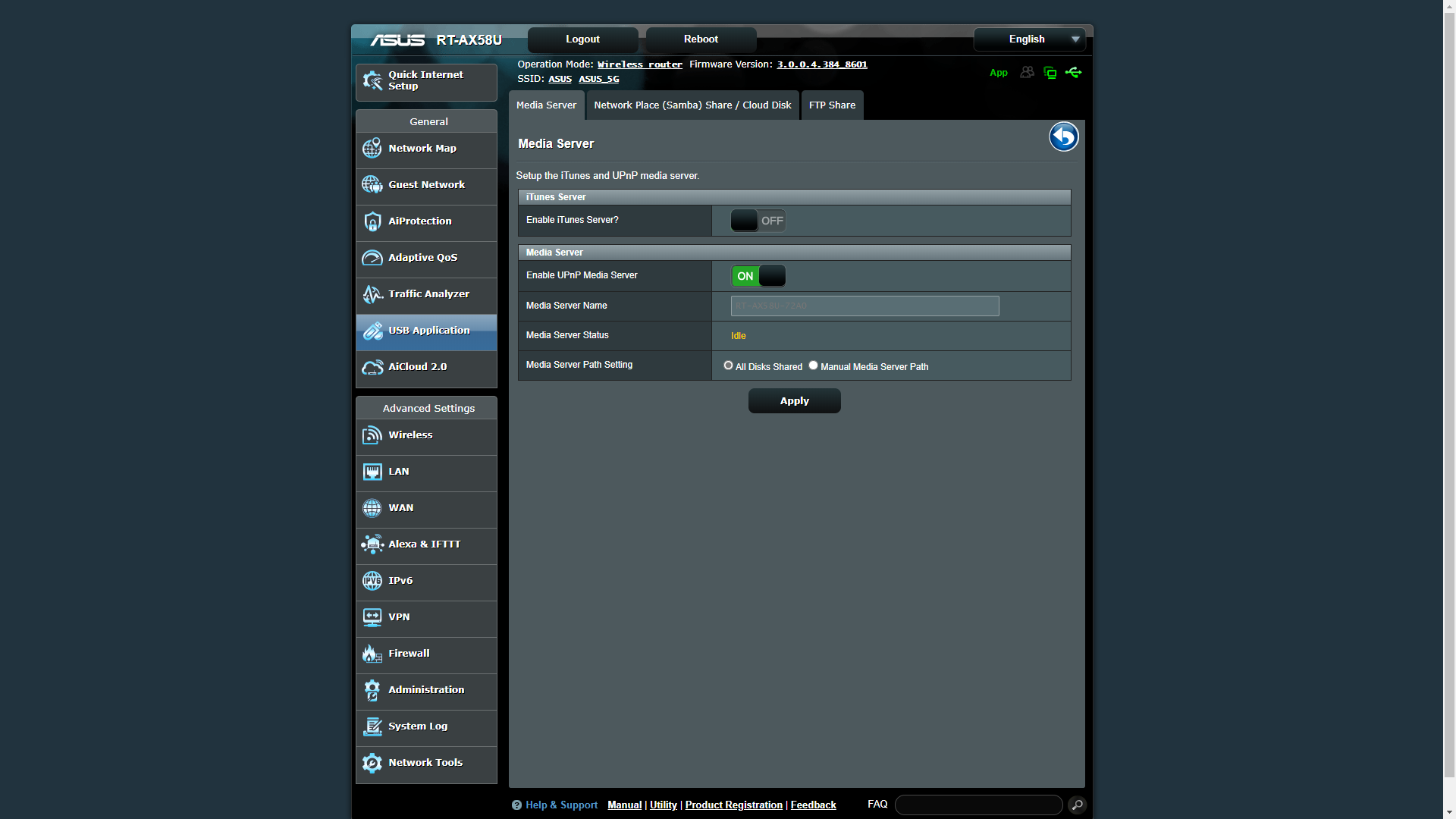Click the firmware version link
This screenshot has width=1456, height=819.
pyautogui.click(x=821, y=64)
